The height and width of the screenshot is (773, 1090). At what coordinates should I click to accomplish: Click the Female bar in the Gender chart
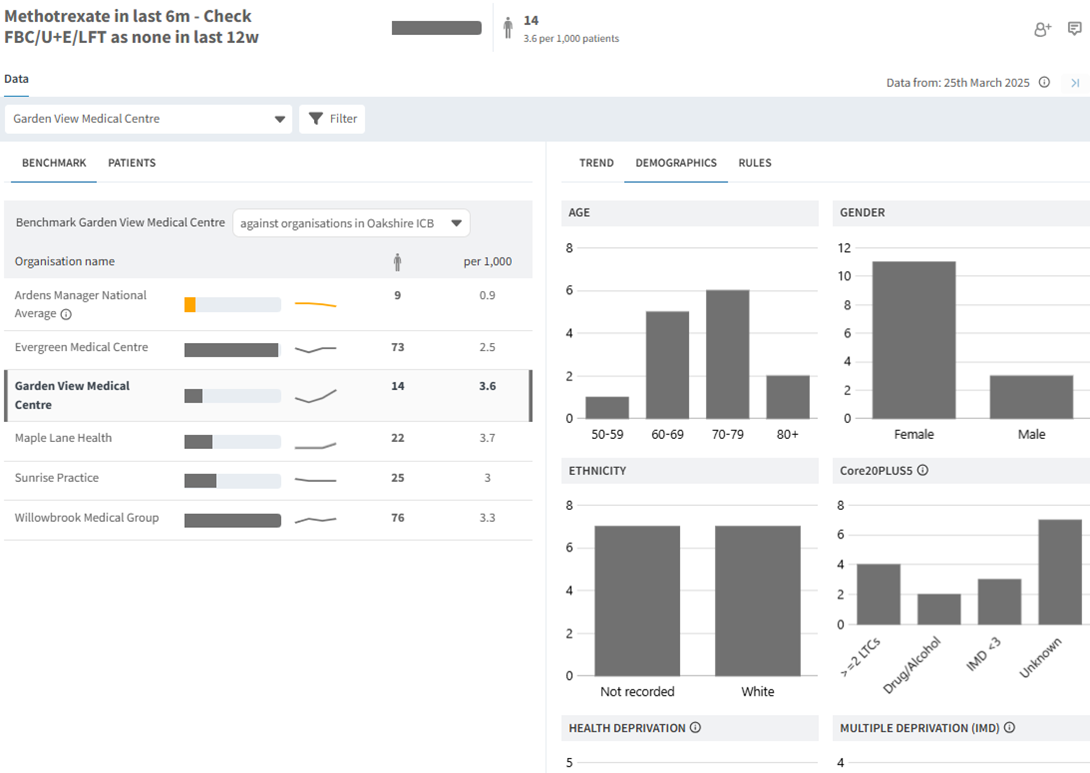(914, 340)
